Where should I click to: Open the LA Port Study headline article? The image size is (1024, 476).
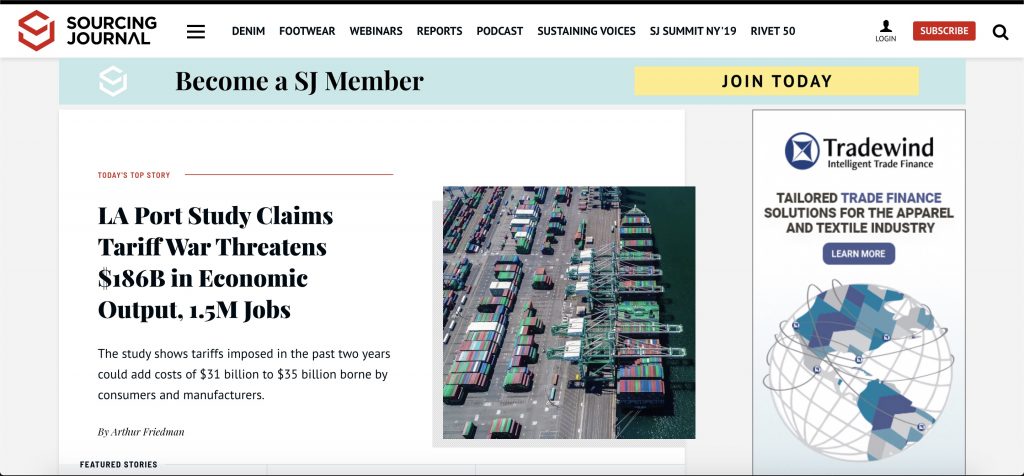(x=216, y=262)
